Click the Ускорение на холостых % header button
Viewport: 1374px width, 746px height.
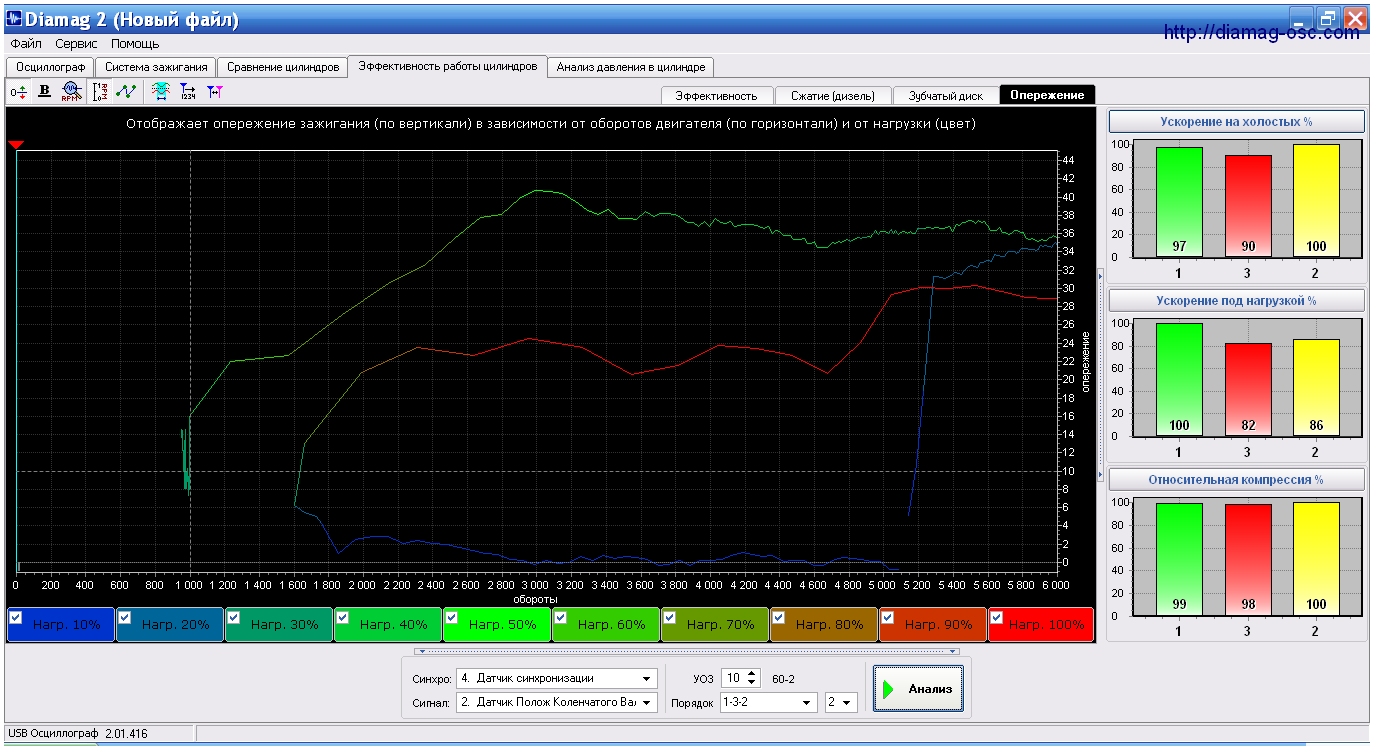pyautogui.click(x=1236, y=121)
